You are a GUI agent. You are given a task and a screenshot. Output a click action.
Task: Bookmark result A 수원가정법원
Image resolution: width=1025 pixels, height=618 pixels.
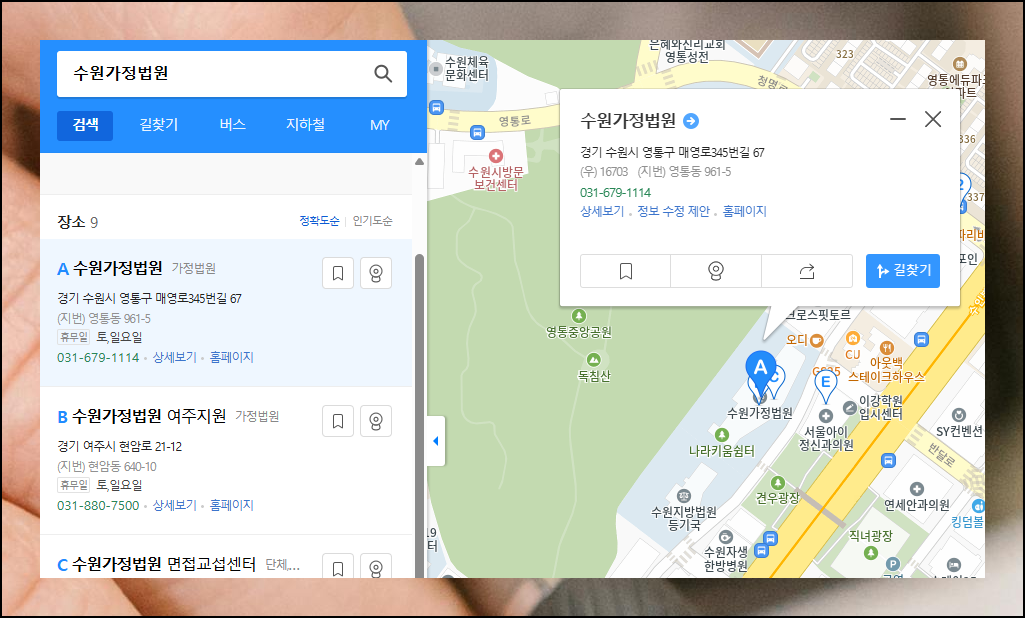pos(338,273)
